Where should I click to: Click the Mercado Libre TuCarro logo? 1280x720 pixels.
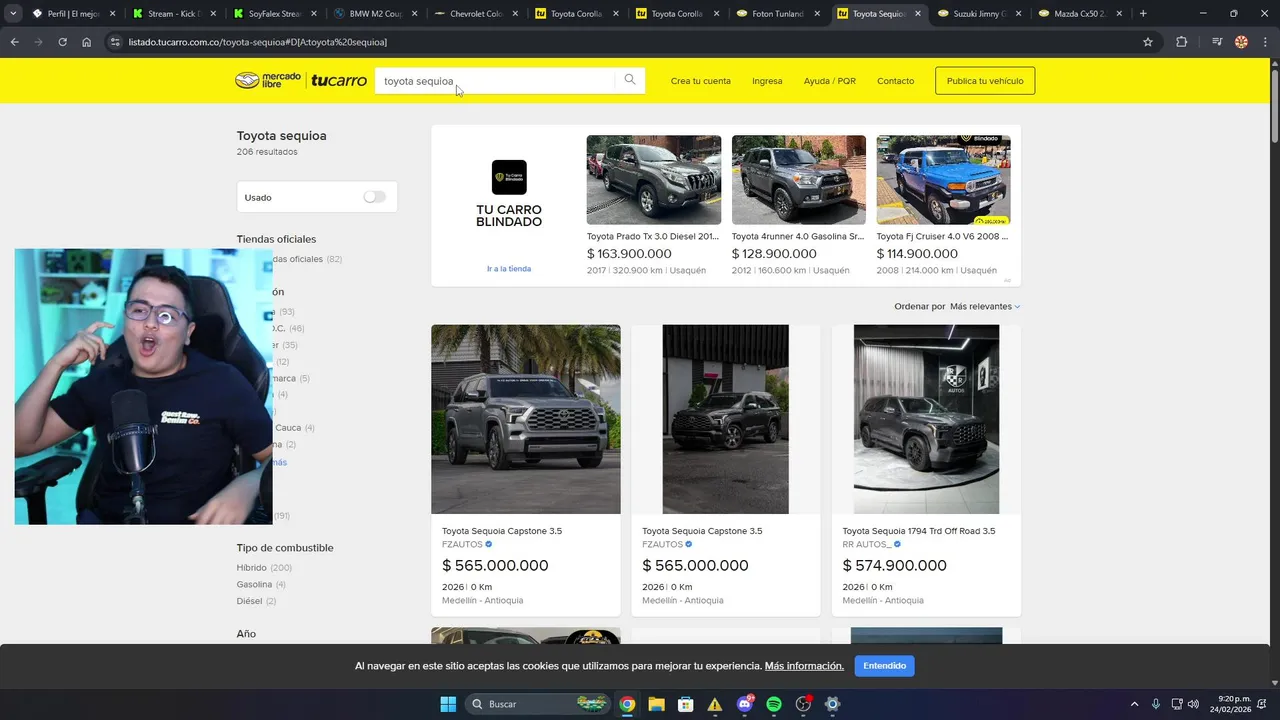tap(301, 81)
